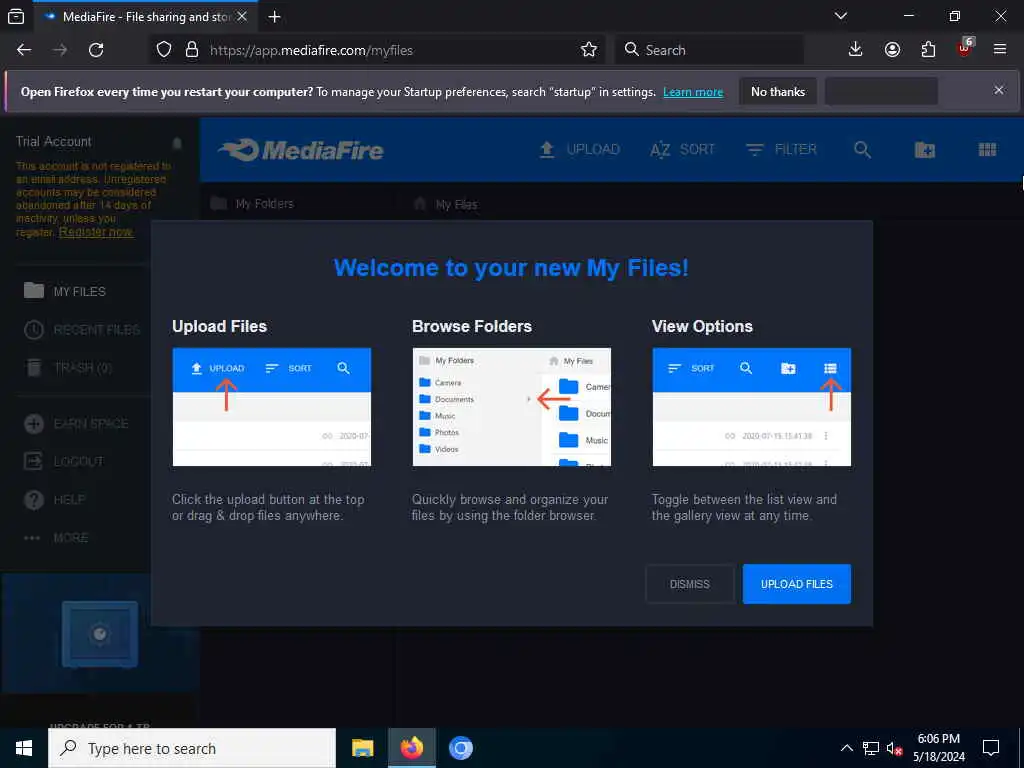Click the Firefox back arrow
1024x768 pixels.
[24, 50]
